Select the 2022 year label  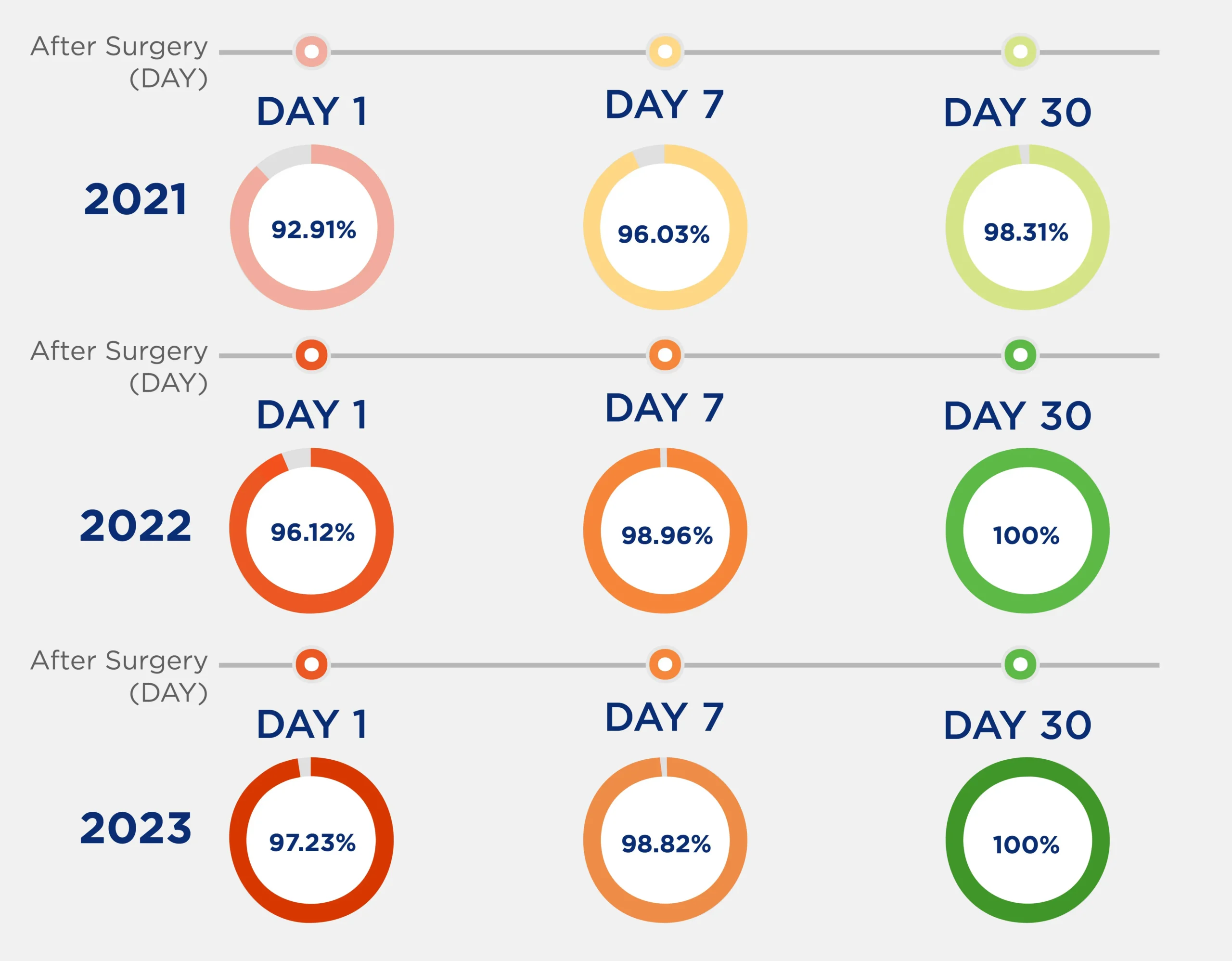pyautogui.click(x=135, y=525)
